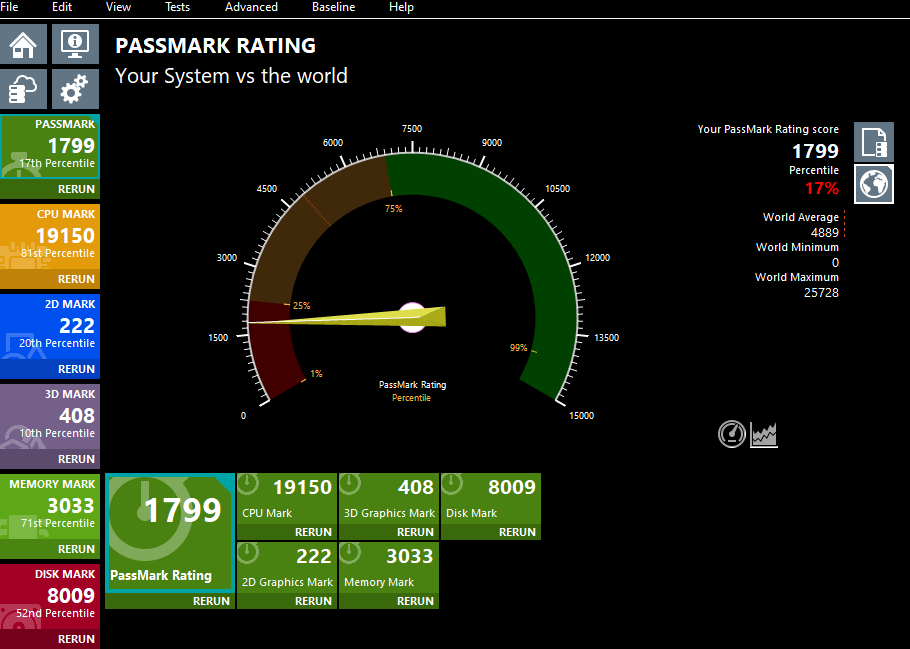Click the 3D Graphics Mark score tile
This screenshot has height=649, width=910.
point(388,498)
